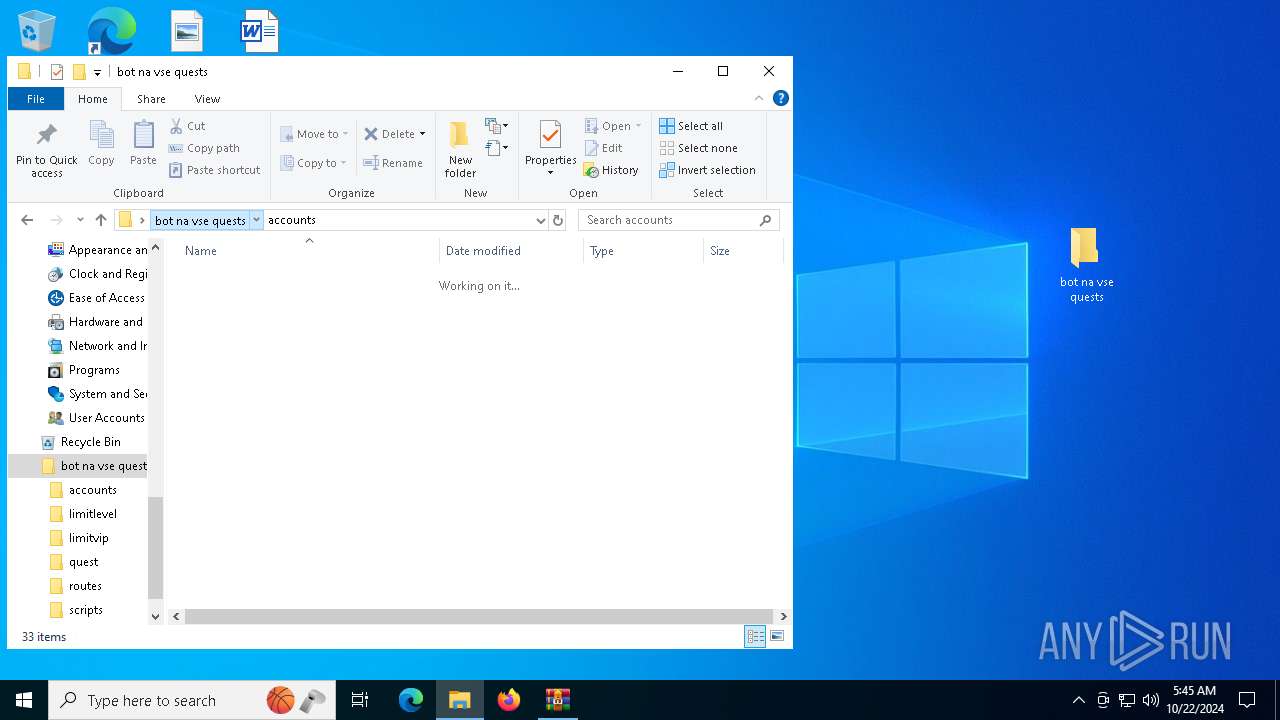The height and width of the screenshot is (720, 1280).
Task: Expand the Open command dropdown
Action: point(638,126)
